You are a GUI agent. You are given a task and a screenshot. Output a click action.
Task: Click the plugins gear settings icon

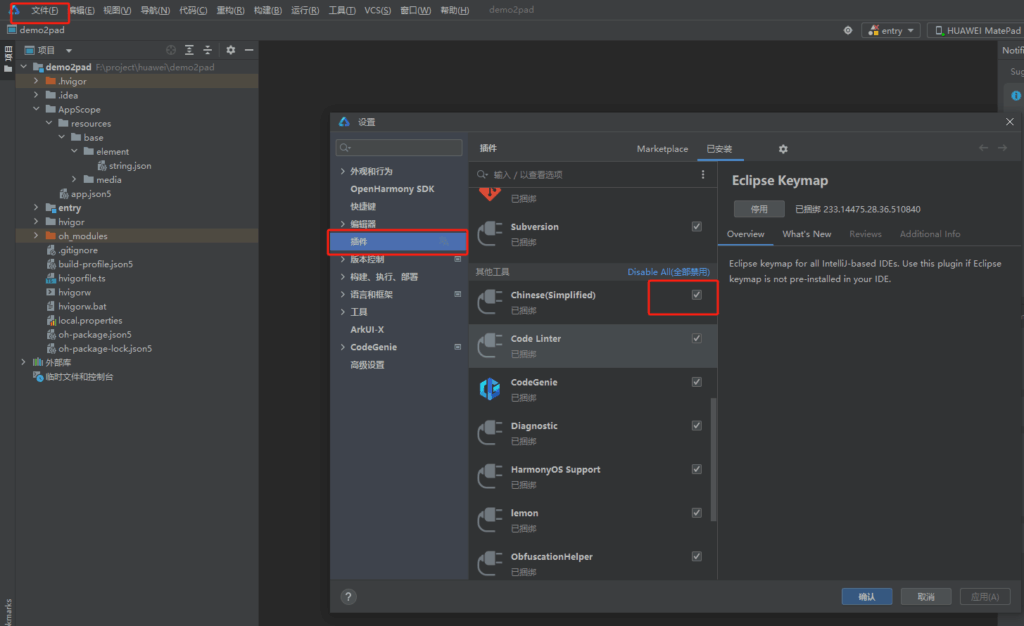(x=783, y=149)
